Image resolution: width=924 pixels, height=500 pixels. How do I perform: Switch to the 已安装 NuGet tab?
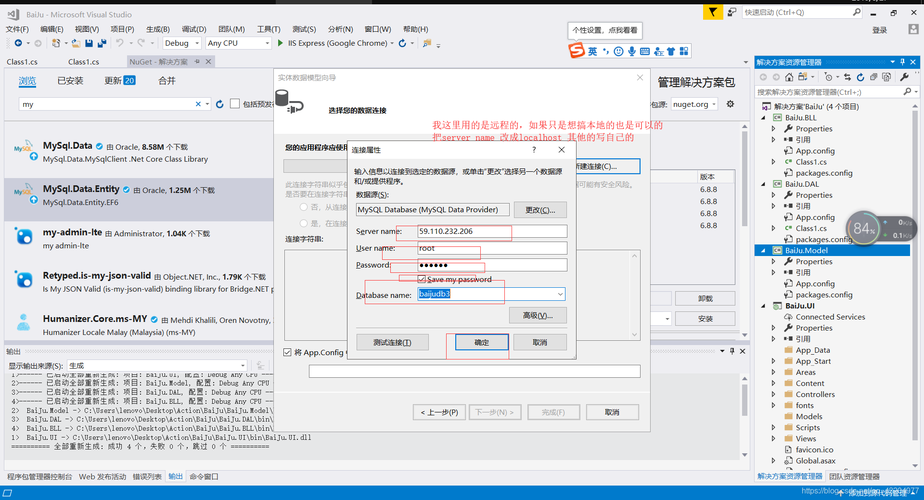tap(70, 81)
